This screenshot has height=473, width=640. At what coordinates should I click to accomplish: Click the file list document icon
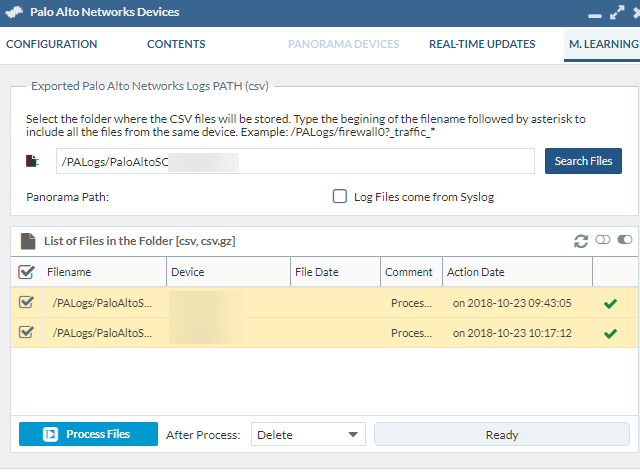(28, 241)
